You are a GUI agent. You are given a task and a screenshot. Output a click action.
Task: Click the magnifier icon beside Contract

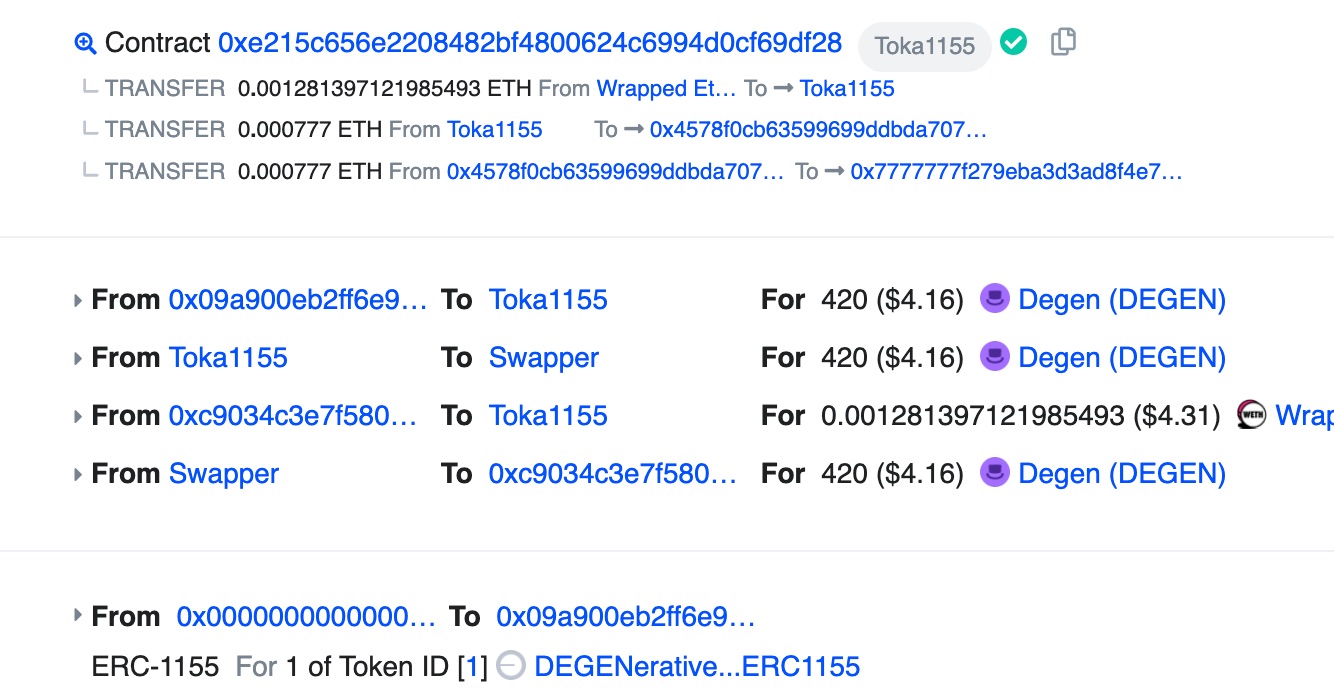[x=85, y=43]
